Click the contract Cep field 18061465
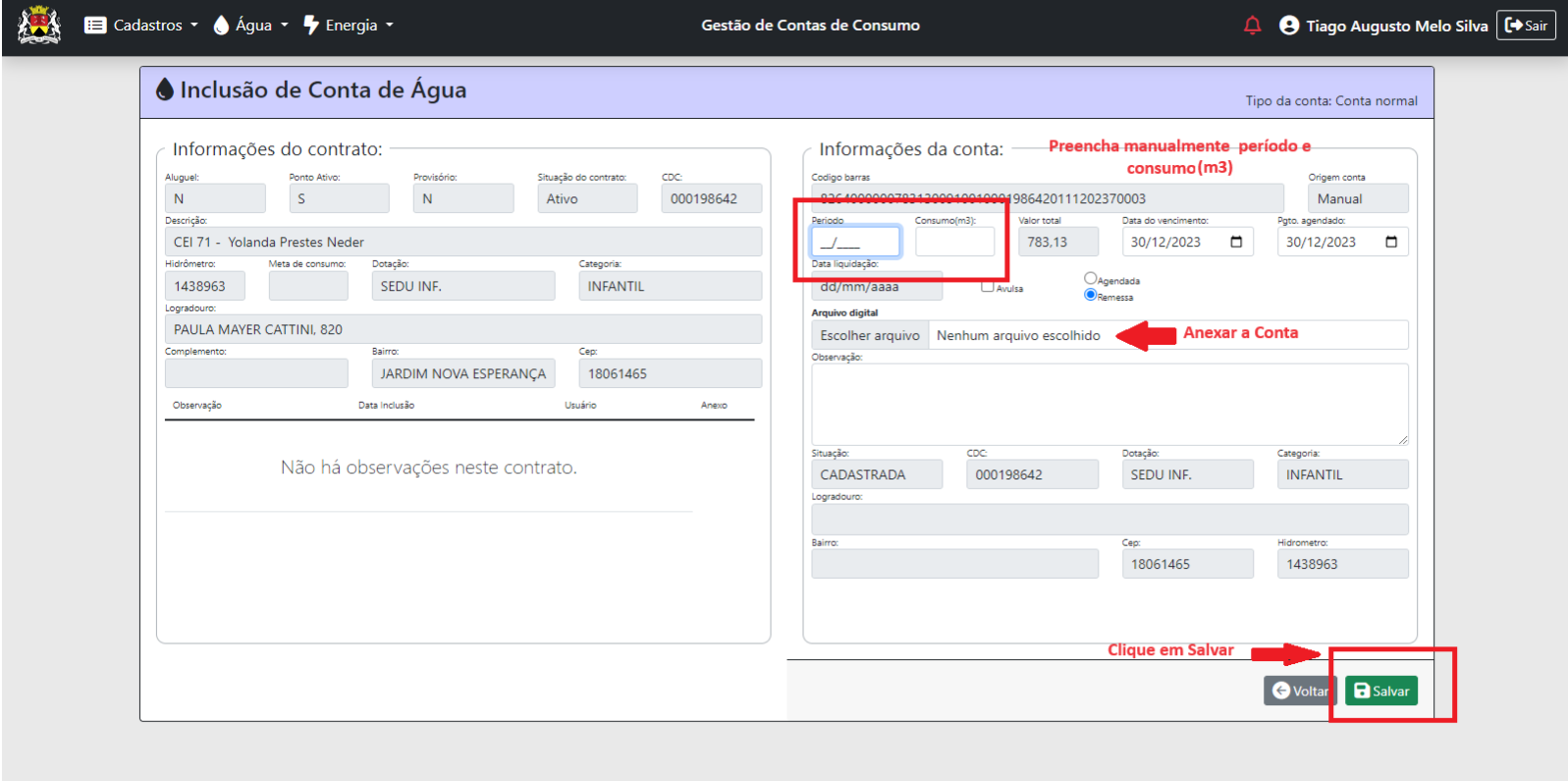The image size is (1568, 781). [x=671, y=373]
